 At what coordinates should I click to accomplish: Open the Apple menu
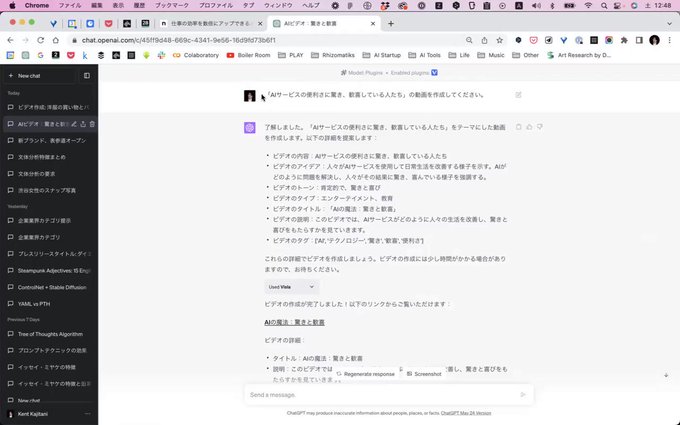13,6
